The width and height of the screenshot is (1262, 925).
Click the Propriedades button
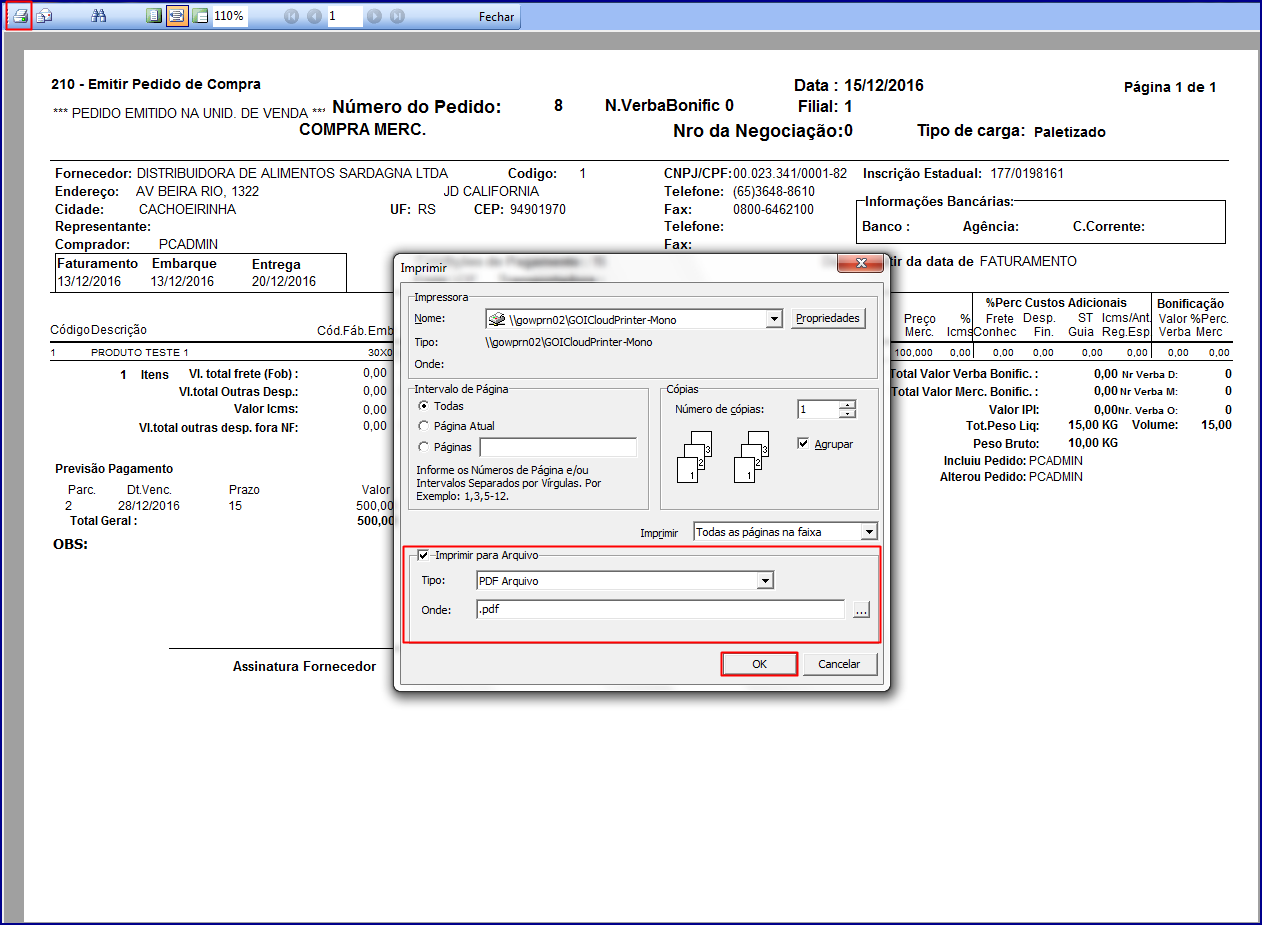point(828,318)
